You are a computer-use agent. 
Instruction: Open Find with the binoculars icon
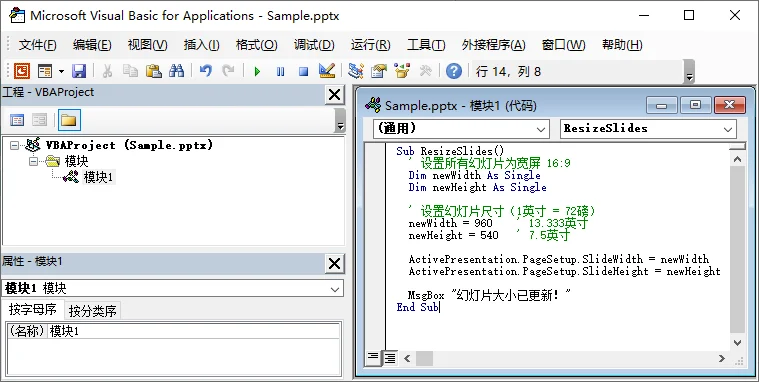tap(176, 71)
